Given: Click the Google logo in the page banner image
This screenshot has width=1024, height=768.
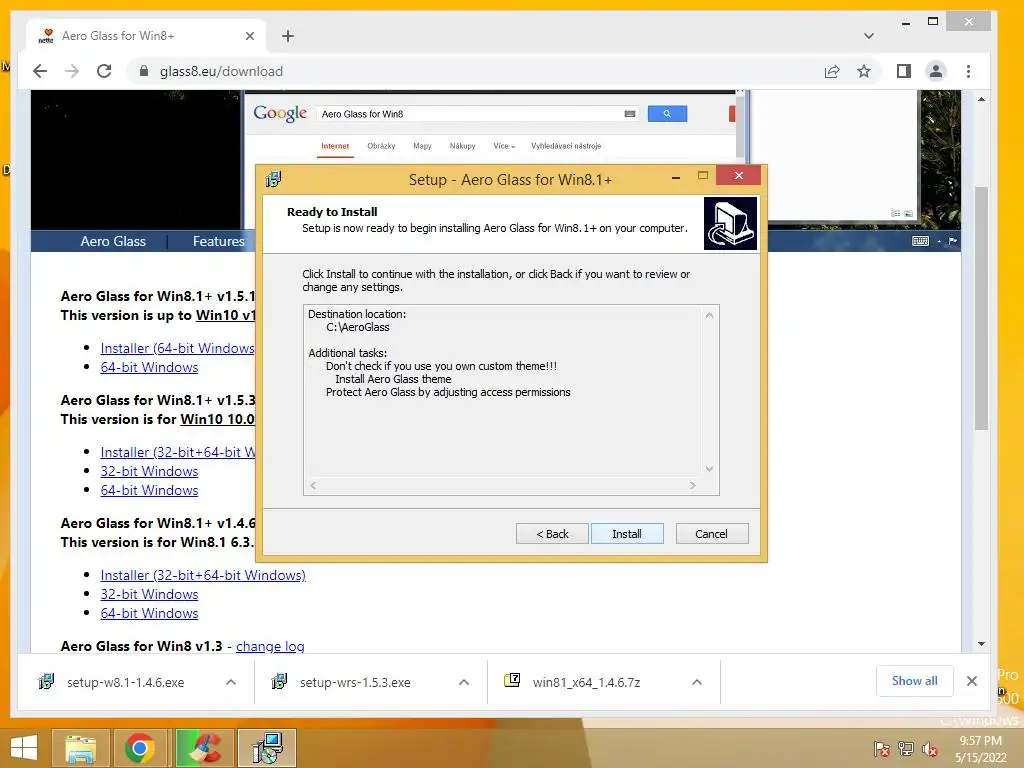Looking at the screenshot, I should coord(280,114).
